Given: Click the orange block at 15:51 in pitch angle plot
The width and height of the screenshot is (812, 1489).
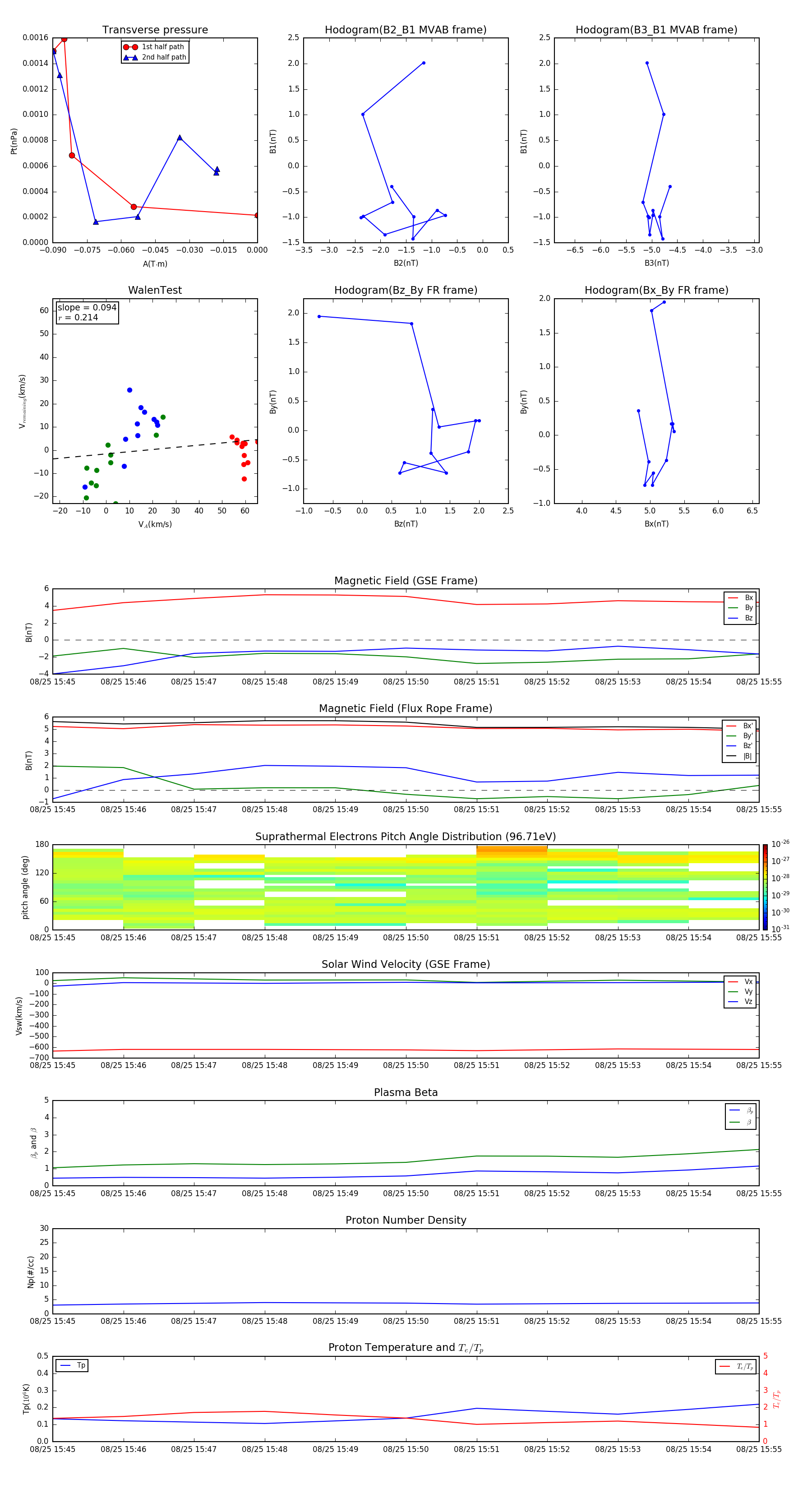Looking at the screenshot, I should point(512,849).
